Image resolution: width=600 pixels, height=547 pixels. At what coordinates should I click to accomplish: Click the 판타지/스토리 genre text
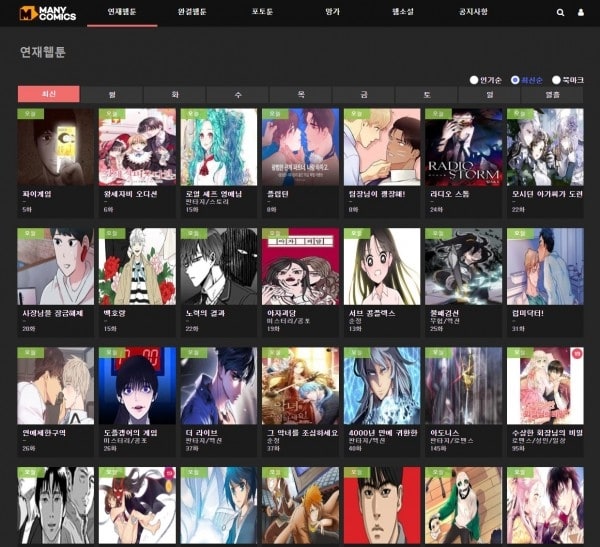[207, 202]
